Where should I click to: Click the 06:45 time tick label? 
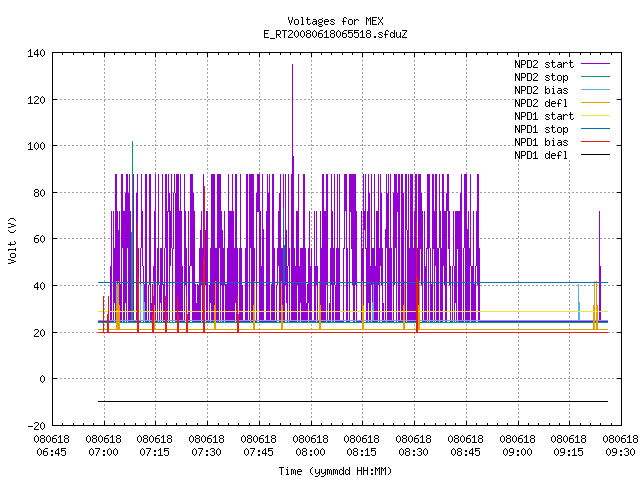[x=51, y=452]
